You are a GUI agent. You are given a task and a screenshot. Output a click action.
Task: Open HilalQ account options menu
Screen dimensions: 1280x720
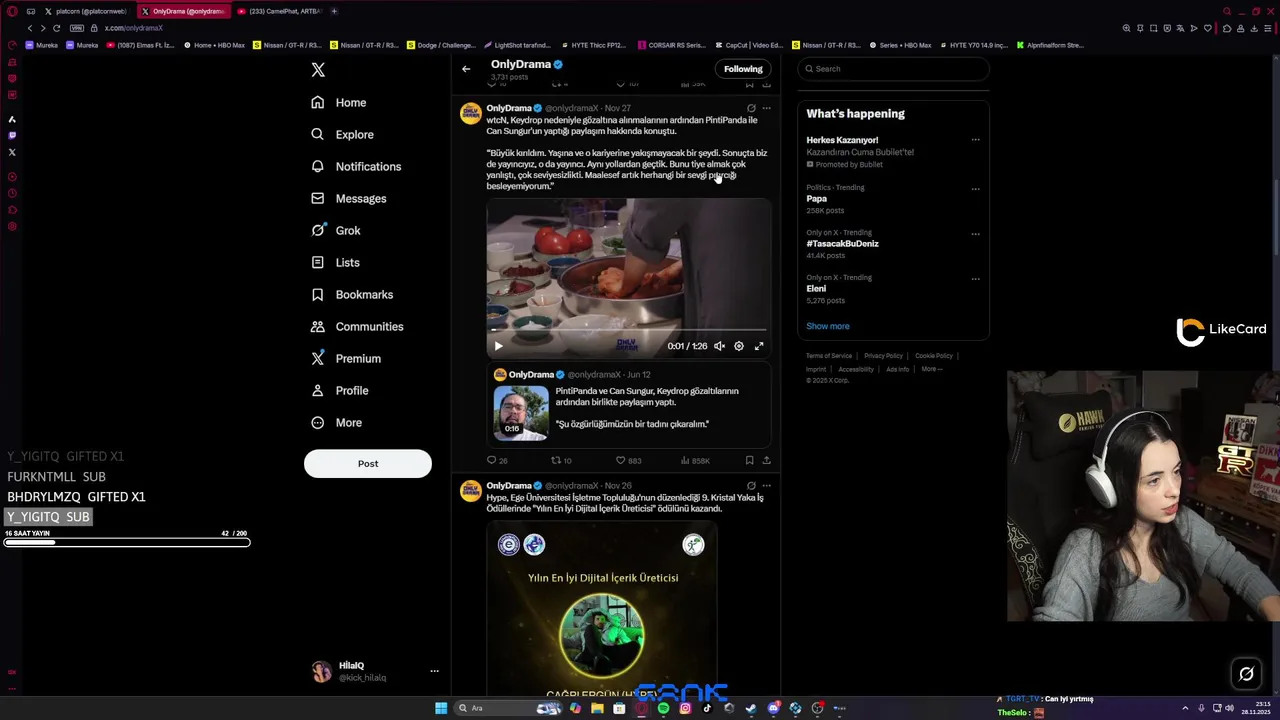pyautogui.click(x=434, y=671)
